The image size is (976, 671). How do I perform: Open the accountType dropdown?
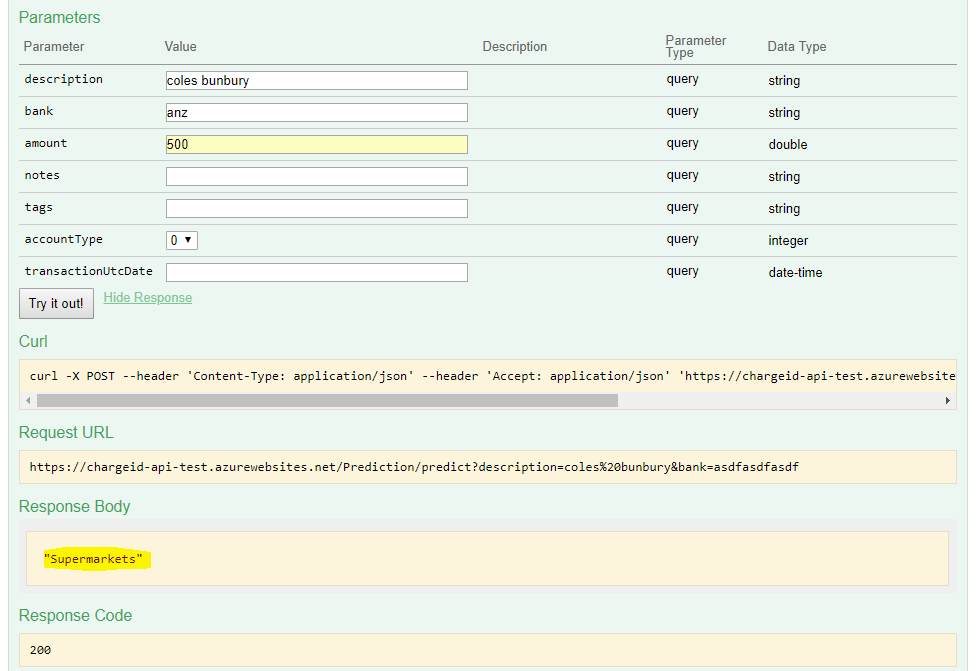point(182,240)
